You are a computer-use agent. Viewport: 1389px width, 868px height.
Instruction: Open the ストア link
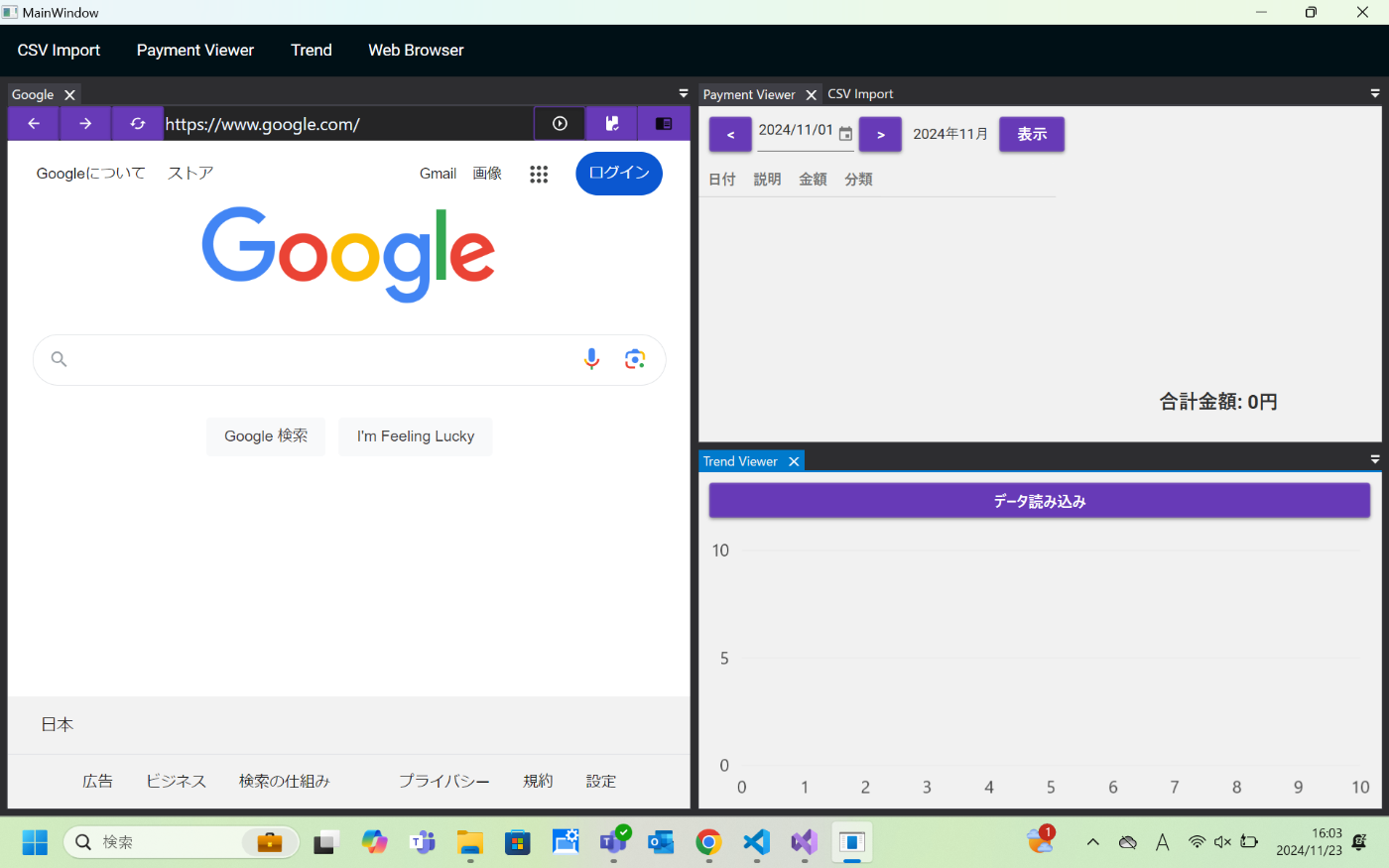190,174
